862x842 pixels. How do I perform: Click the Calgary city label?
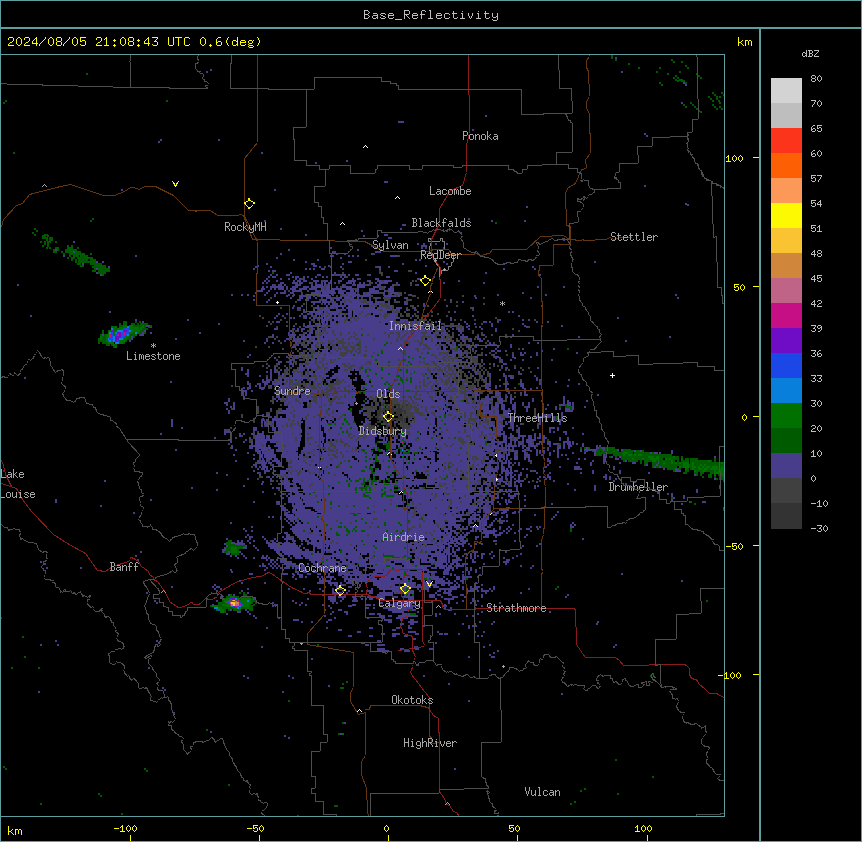[x=399, y=603]
